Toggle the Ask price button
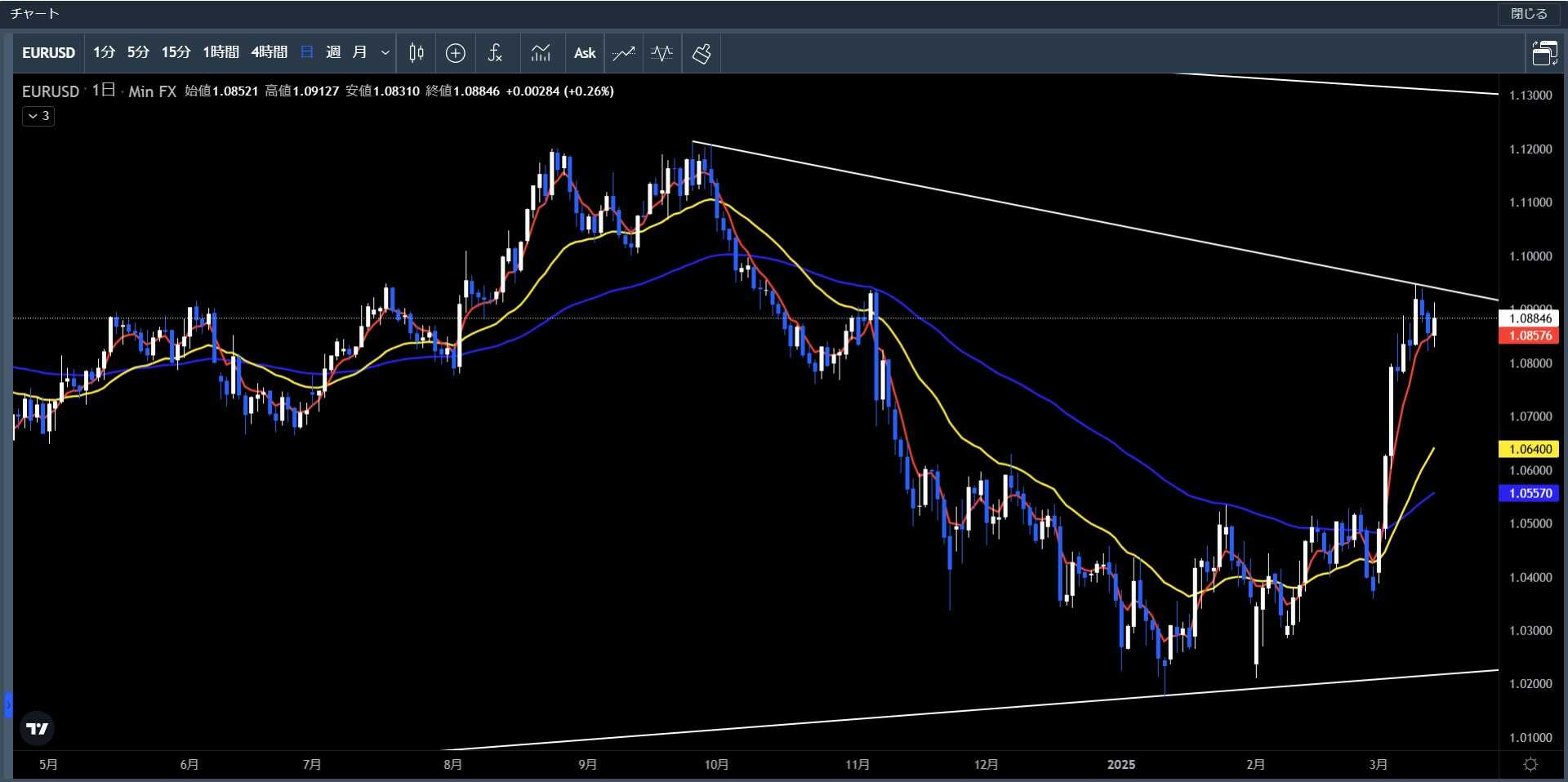This screenshot has width=1568, height=782. click(585, 53)
